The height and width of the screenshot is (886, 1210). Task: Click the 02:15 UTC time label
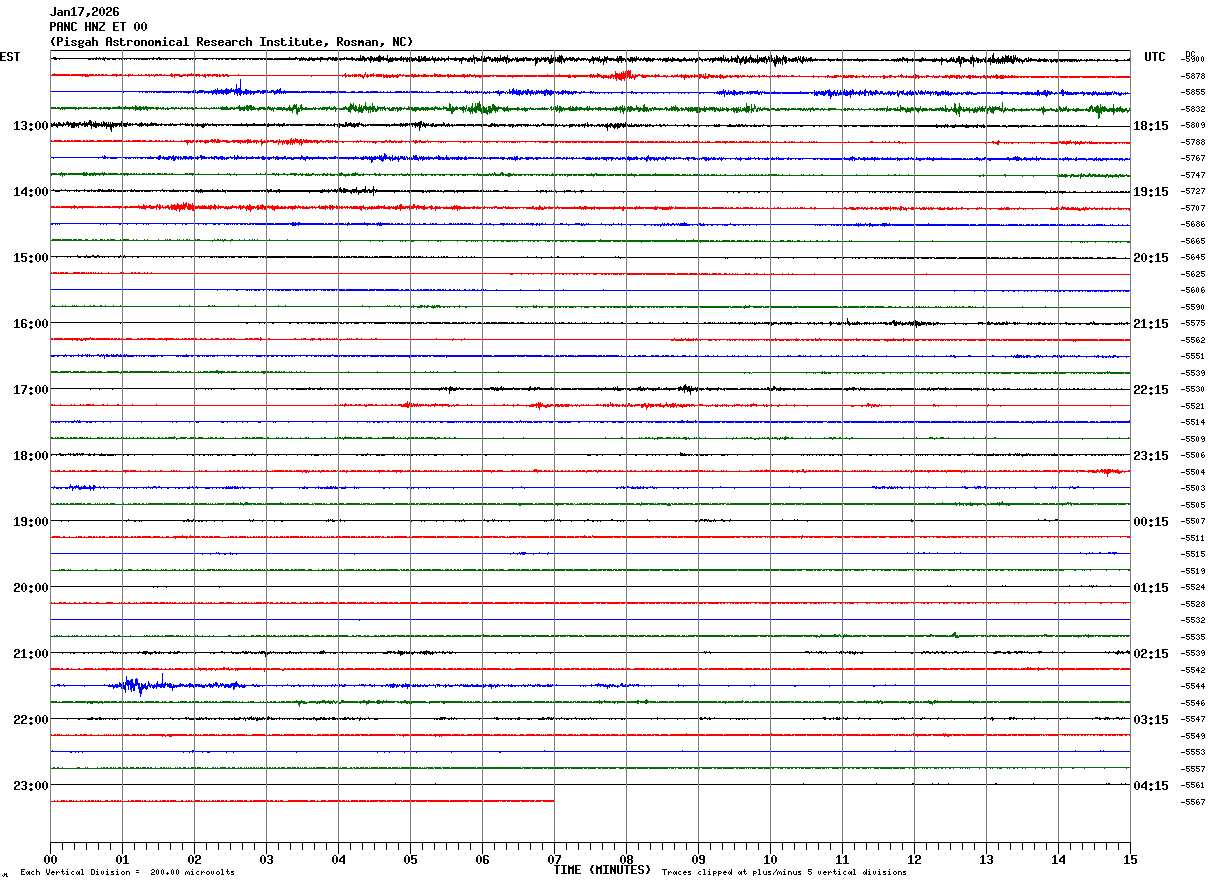[1151, 654]
